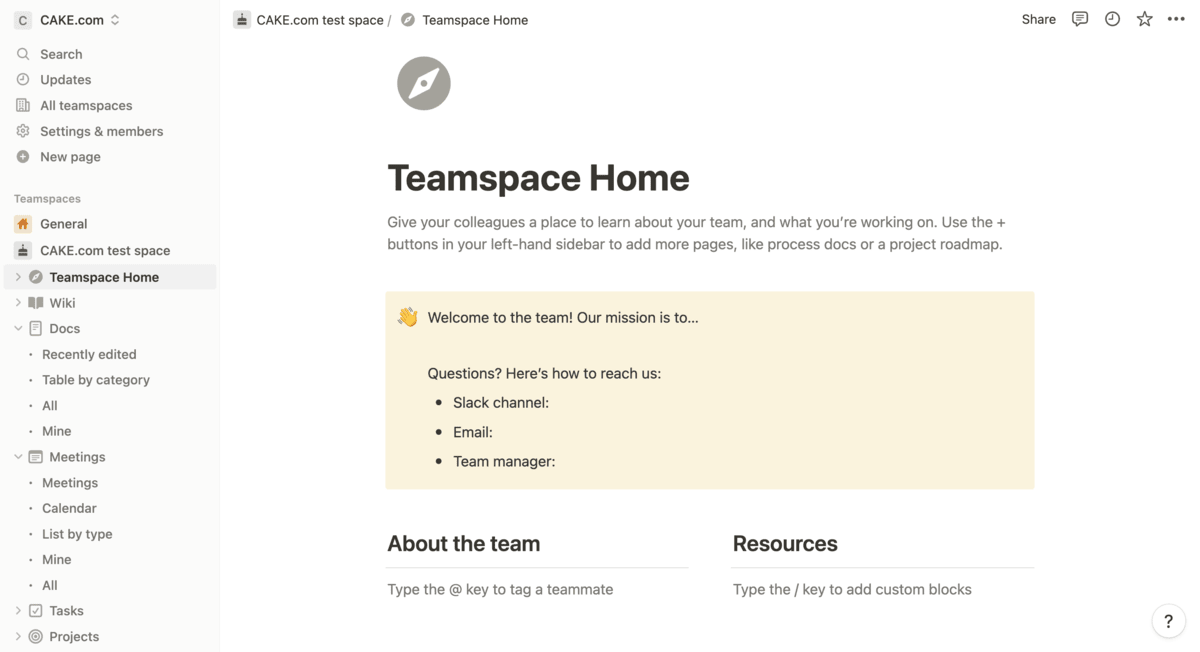
Task: Collapse the Meetings section in sidebar
Action: (18, 457)
